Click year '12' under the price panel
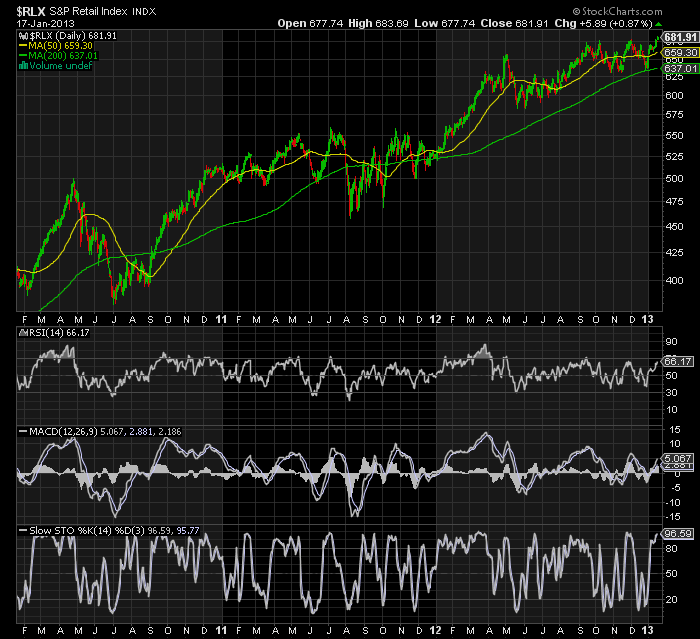This screenshot has height=639, width=700. click(435, 320)
